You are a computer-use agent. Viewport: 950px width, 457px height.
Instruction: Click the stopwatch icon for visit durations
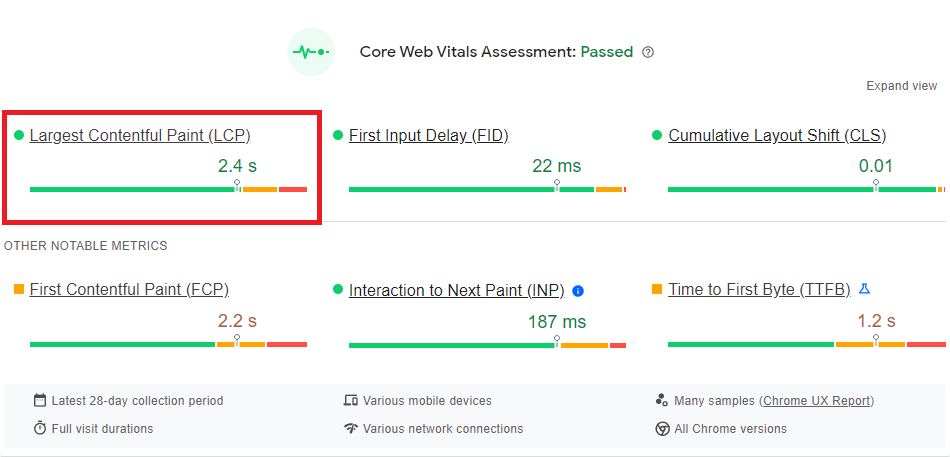pos(40,429)
